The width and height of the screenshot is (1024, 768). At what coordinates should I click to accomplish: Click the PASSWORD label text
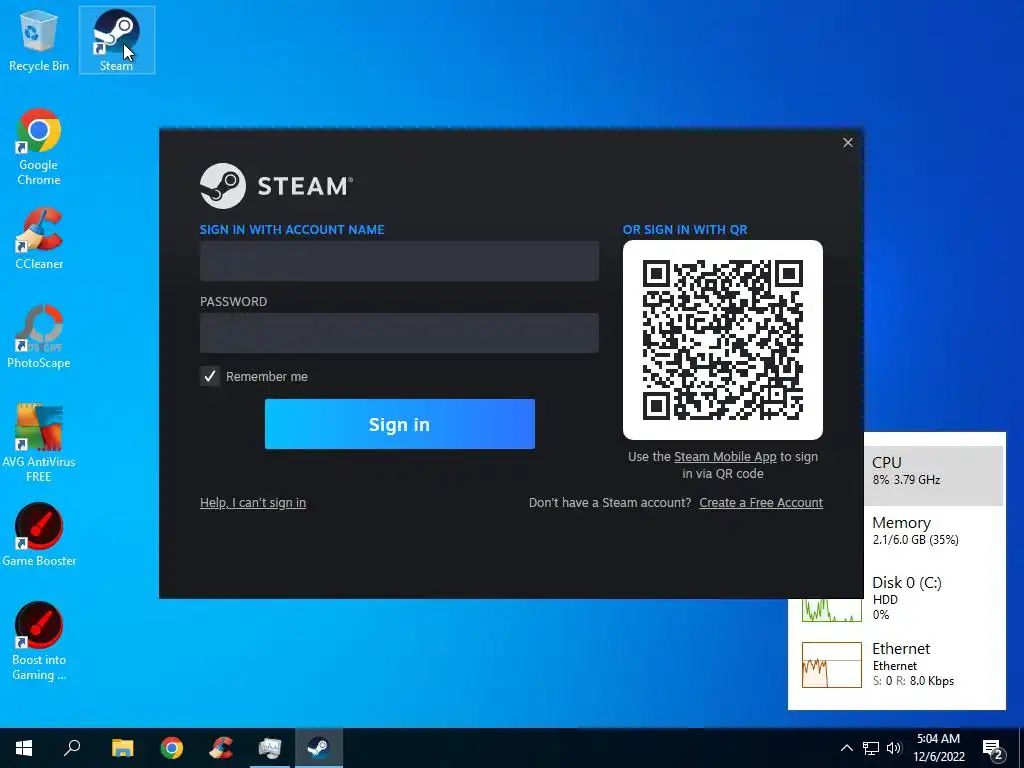pyautogui.click(x=233, y=301)
